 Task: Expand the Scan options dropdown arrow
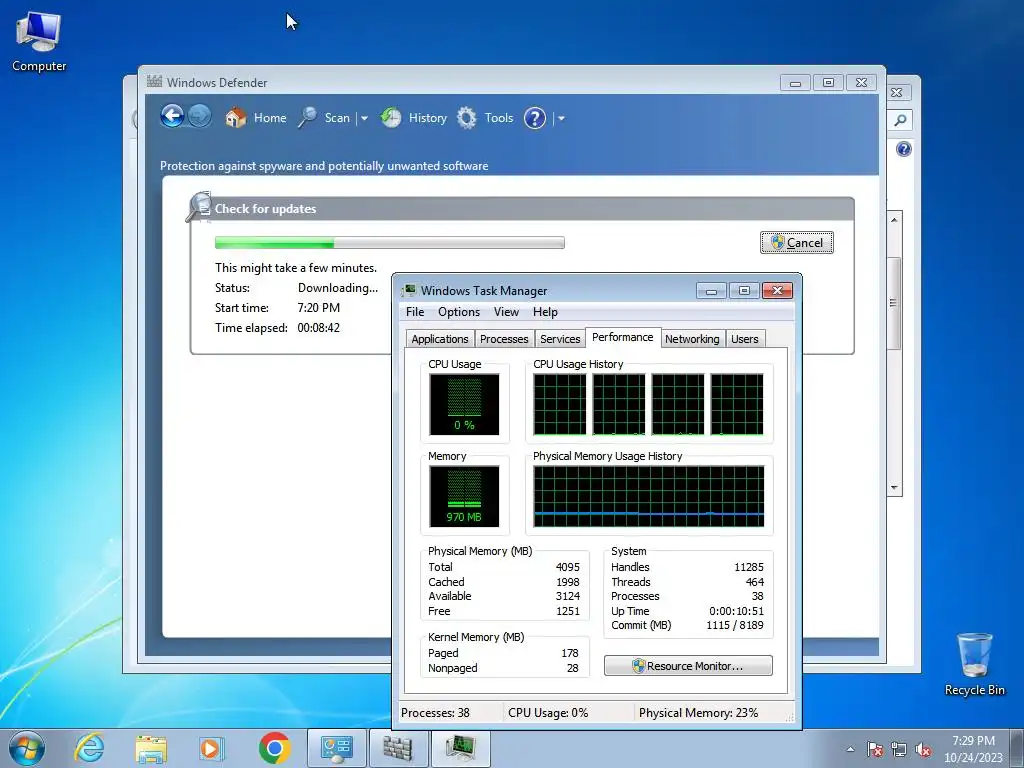pos(364,118)
